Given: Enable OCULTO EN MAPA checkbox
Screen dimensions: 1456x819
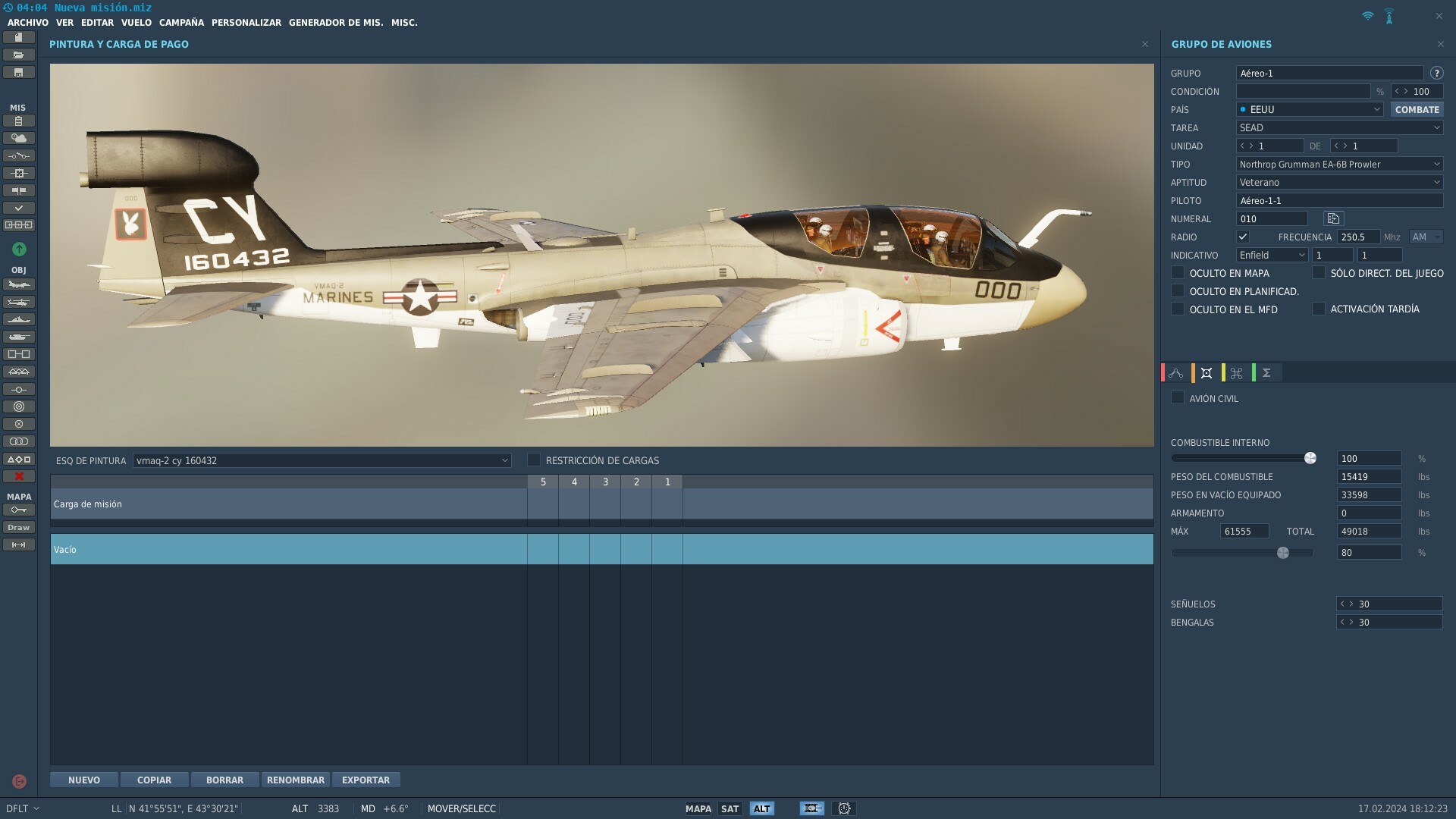Looking at the screenshot, I should point(1178,273).
